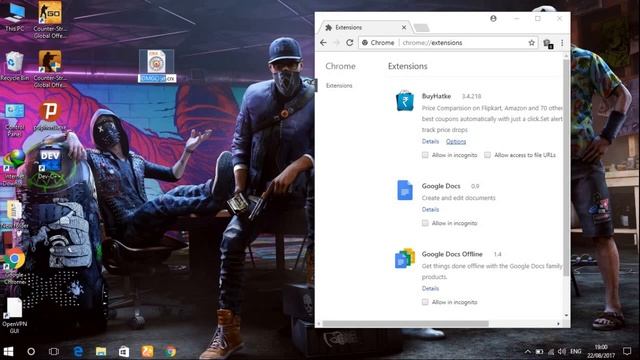
Task: Open the BuyHatke extension toolbar icon
Action: click(x=547, y=43)
